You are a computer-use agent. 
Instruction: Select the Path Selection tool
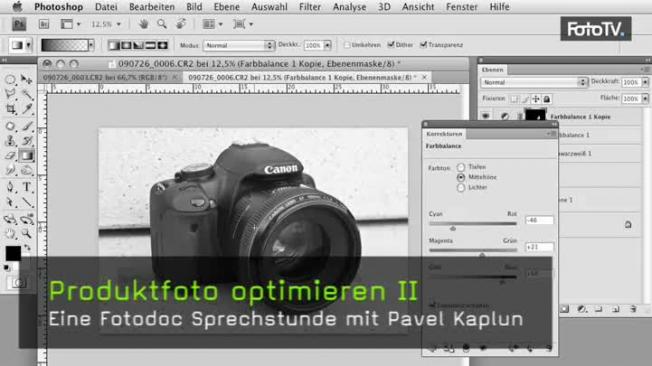click(10, 202)
